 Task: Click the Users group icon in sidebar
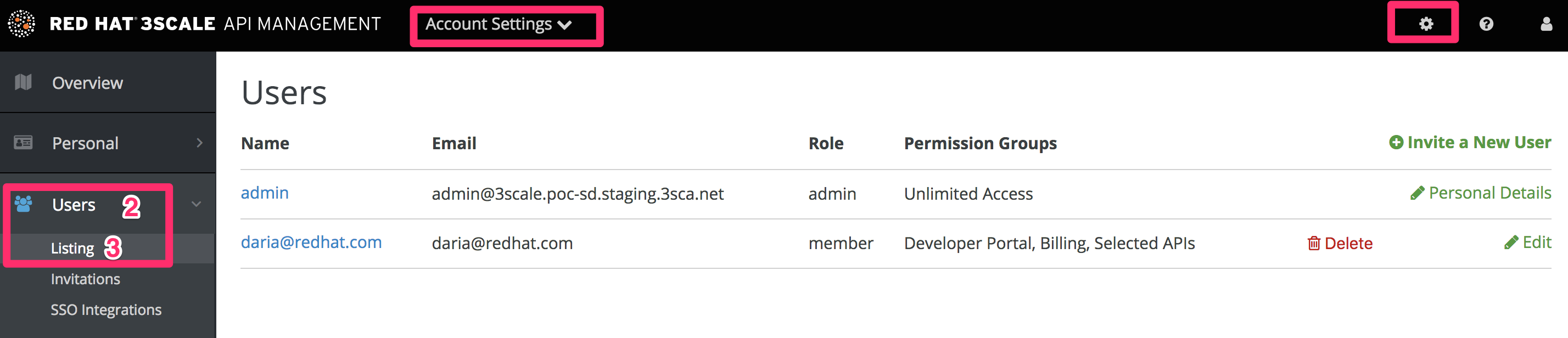point(23,204)
